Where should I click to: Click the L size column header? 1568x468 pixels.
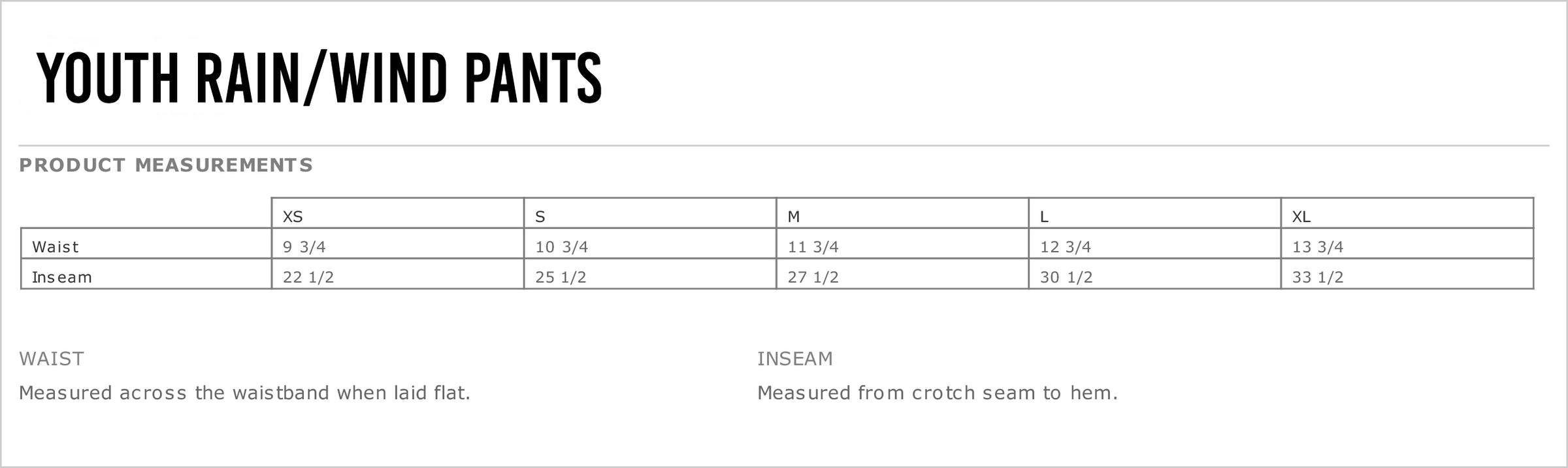(x=1044, y=216)
